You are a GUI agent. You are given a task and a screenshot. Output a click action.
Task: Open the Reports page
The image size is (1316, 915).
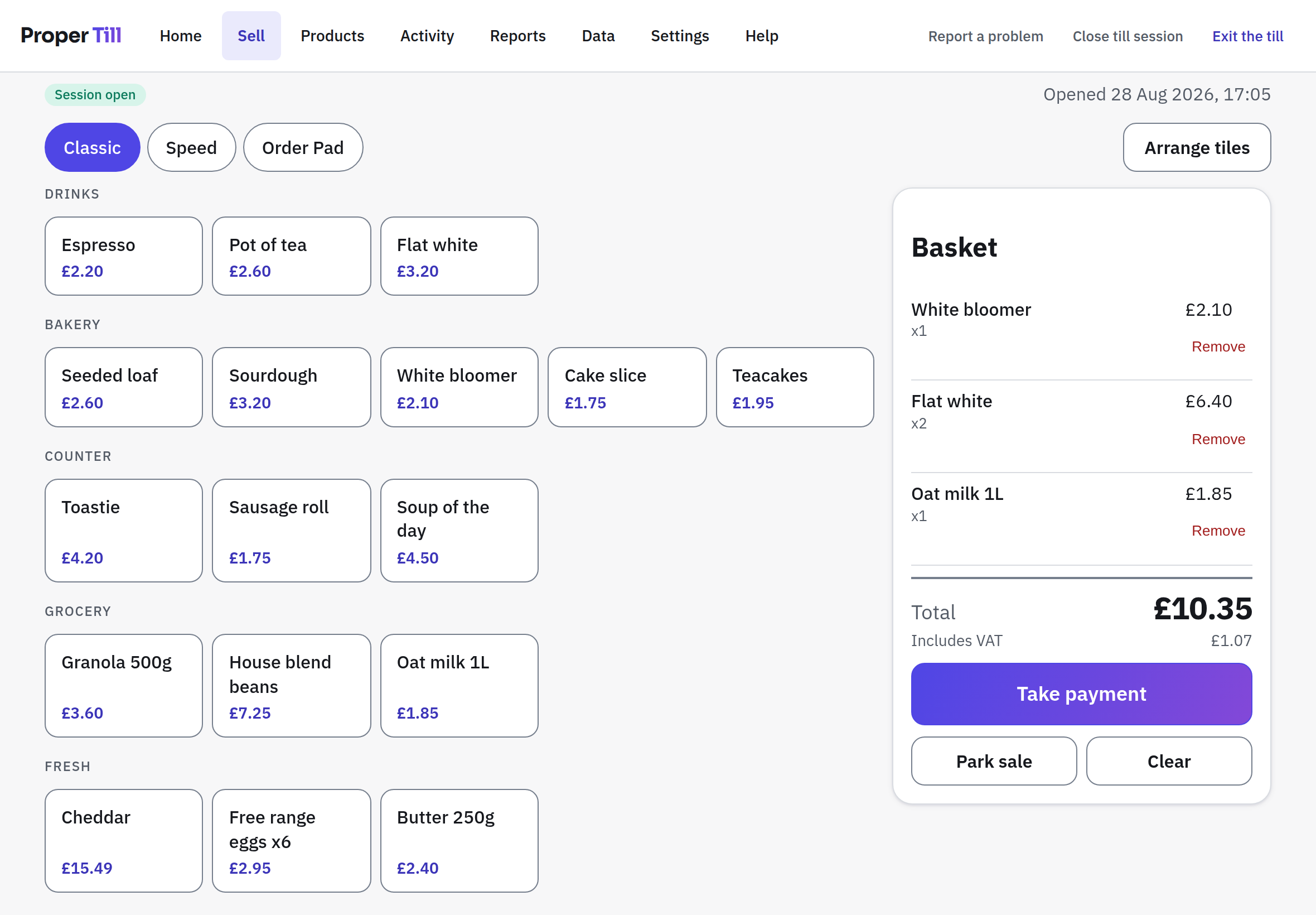[x=517, y=36]
